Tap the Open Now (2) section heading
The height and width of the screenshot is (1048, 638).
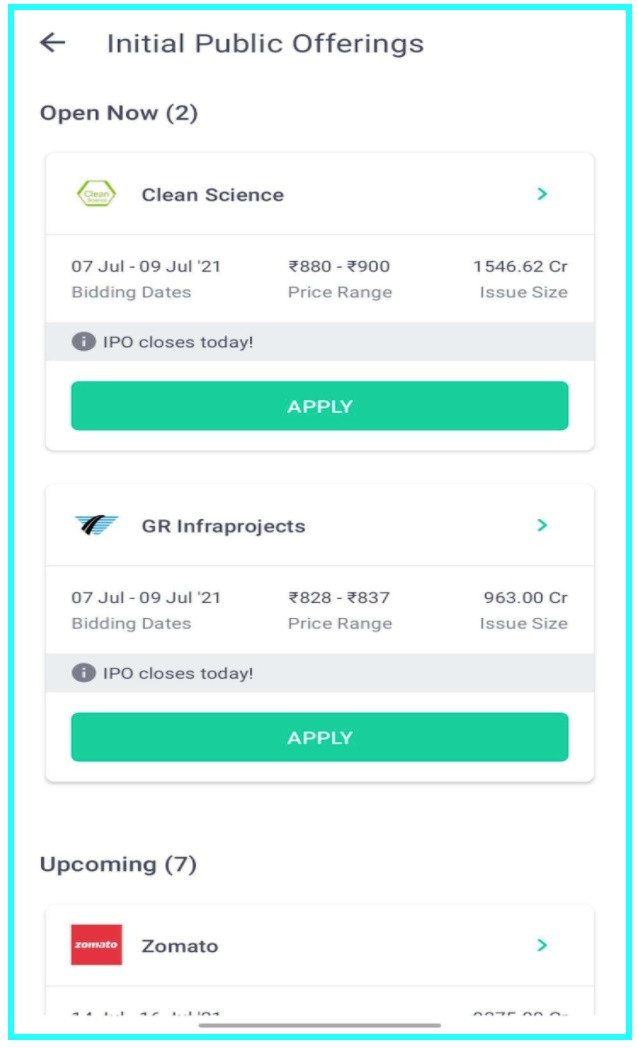point(119,113)
